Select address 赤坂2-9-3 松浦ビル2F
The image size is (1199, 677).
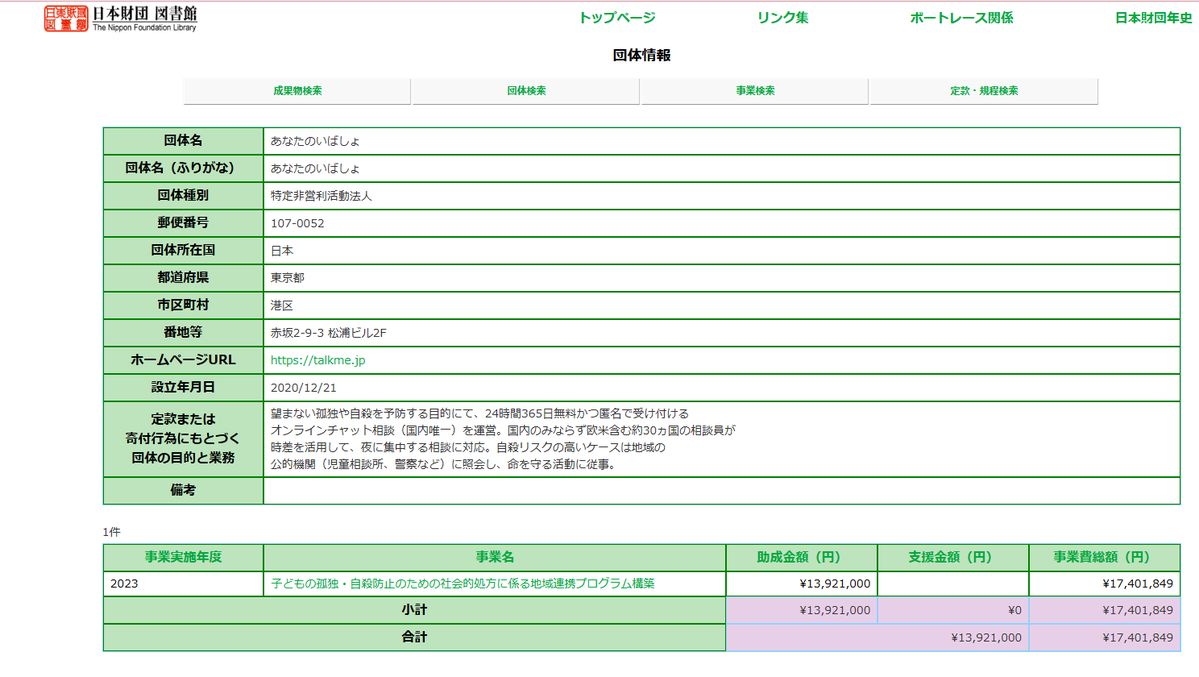pos(328,333)
